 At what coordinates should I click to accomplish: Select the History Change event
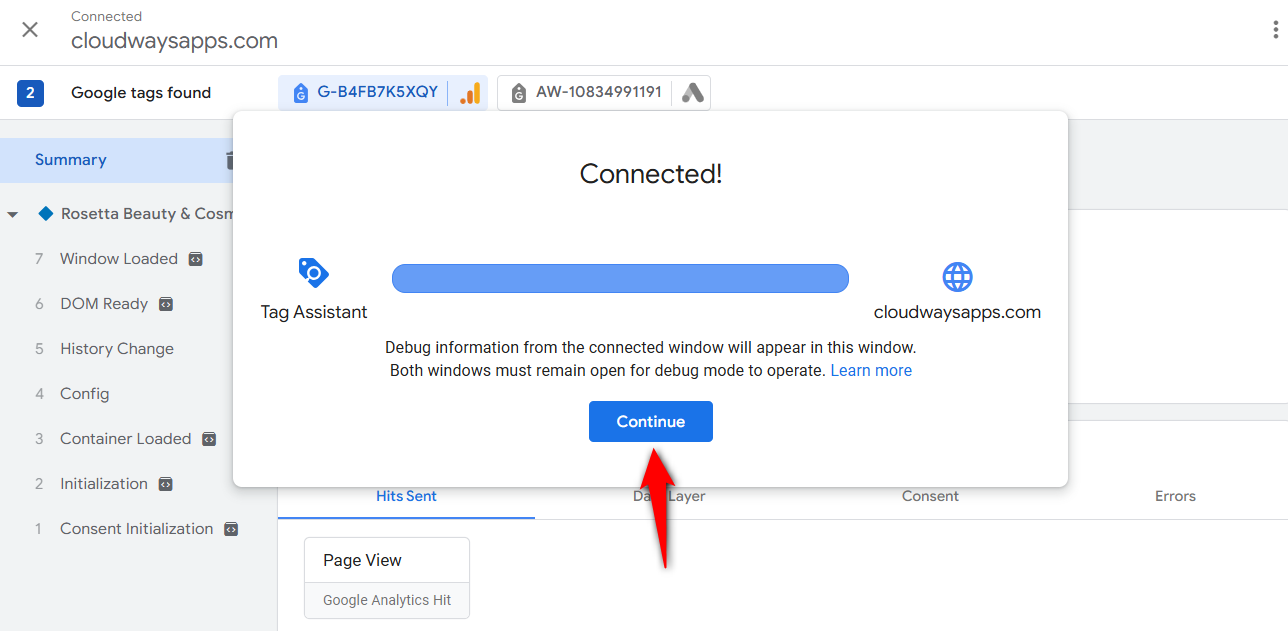coord(117,349)
